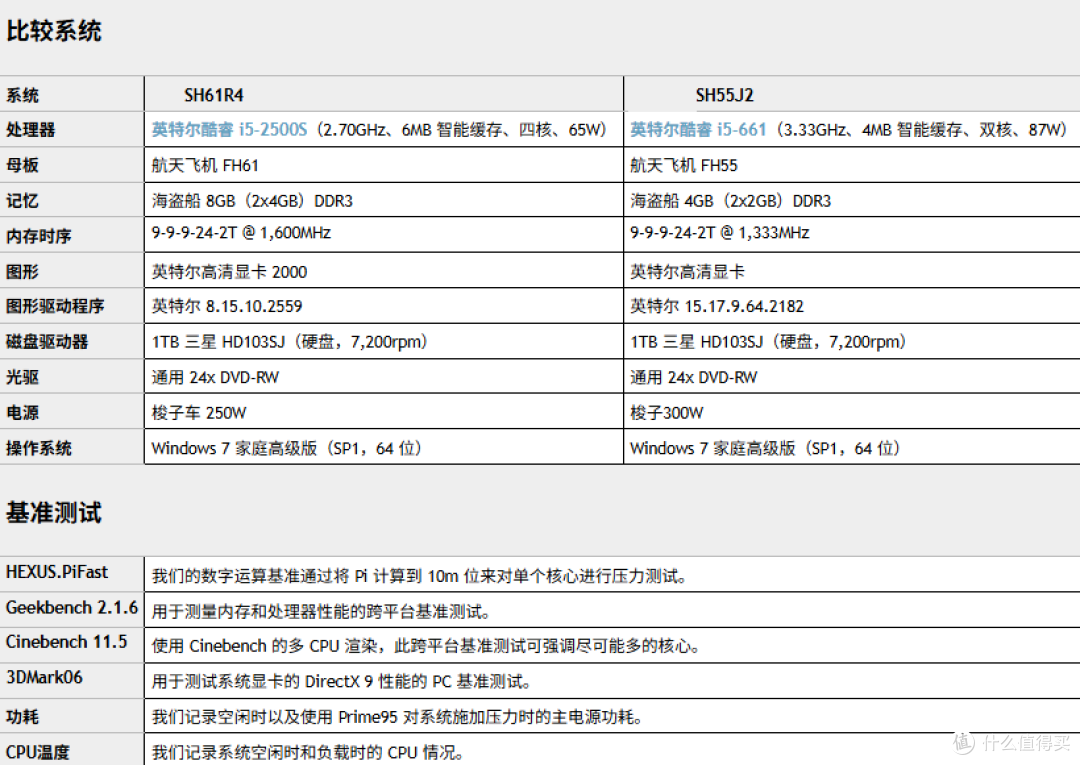Click the 空闲时和负载时的 CPU 情况 description
Screen dimensions: 1080x765
click(308, 753)
